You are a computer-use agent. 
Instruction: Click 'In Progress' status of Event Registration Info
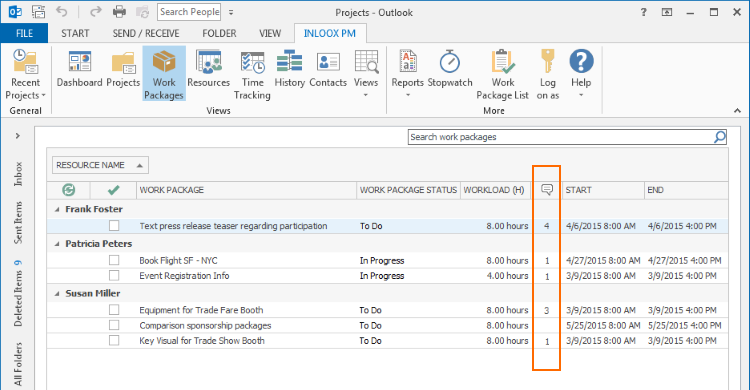click(382, 276)
